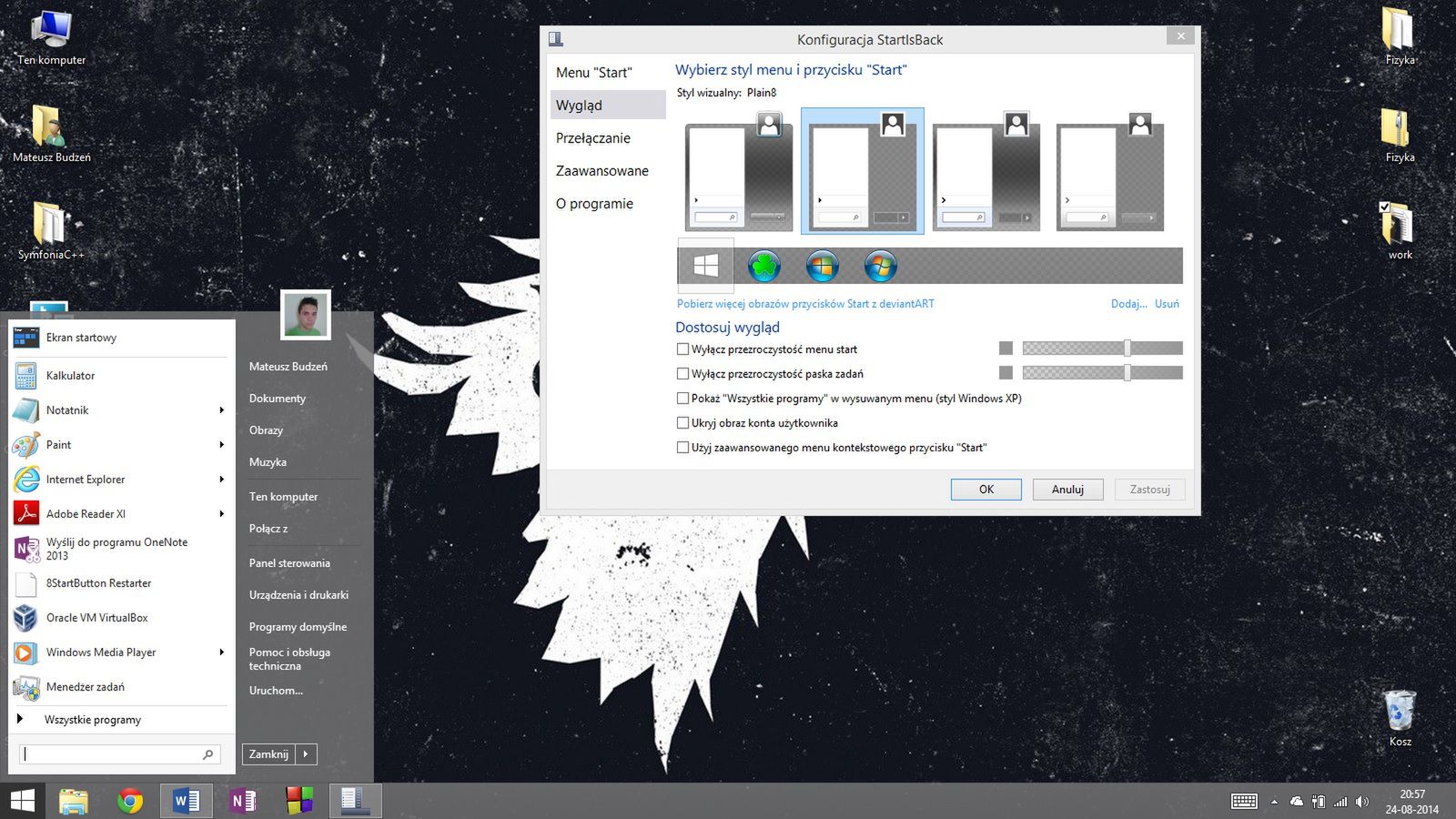Image resolution: width=1456 pixels, height=819 pixels.
Task: Toggle "Wyłącz przezroczystość paska zadań" checkbox
Action: click(682, 374)
